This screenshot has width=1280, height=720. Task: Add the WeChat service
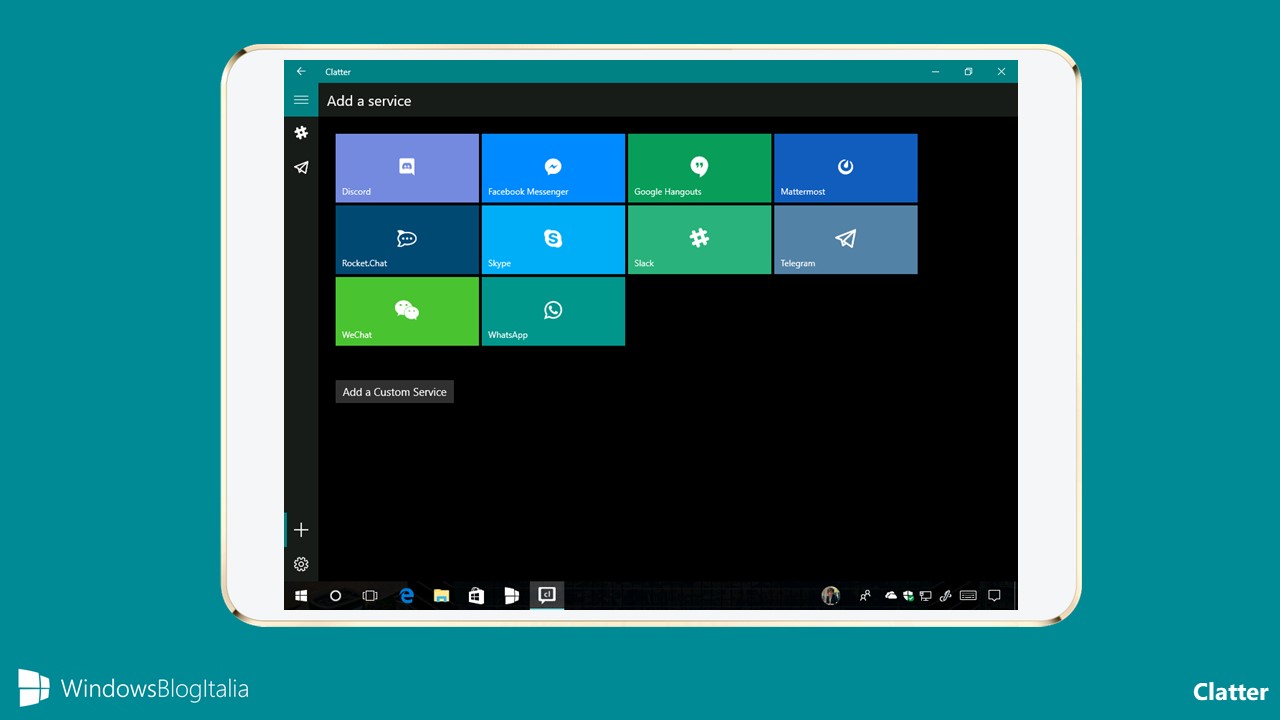407,312
